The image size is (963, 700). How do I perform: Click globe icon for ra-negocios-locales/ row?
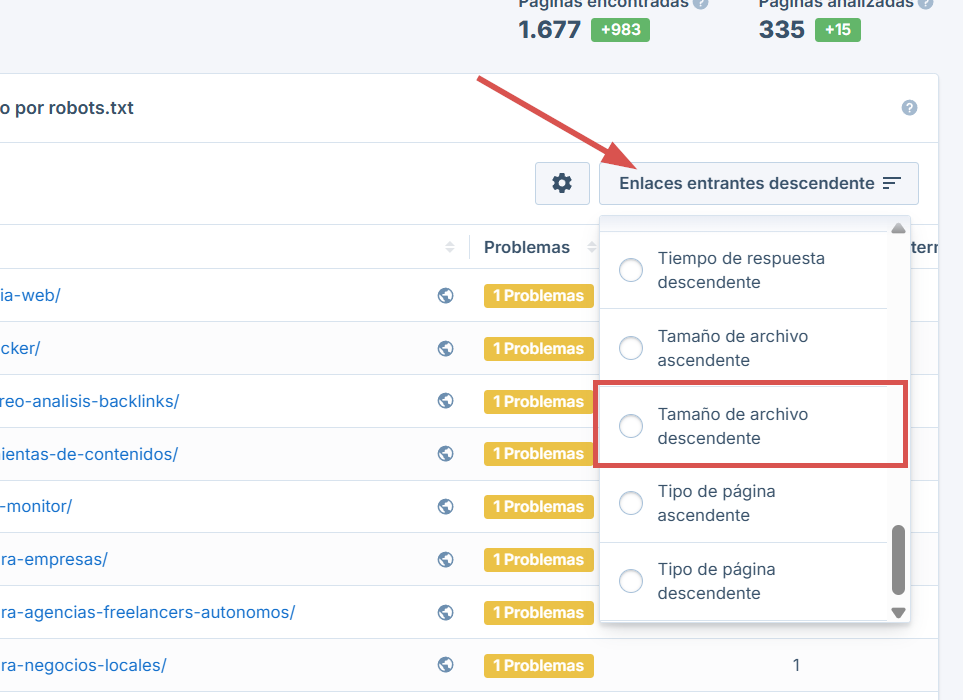[x=446, y=665]
